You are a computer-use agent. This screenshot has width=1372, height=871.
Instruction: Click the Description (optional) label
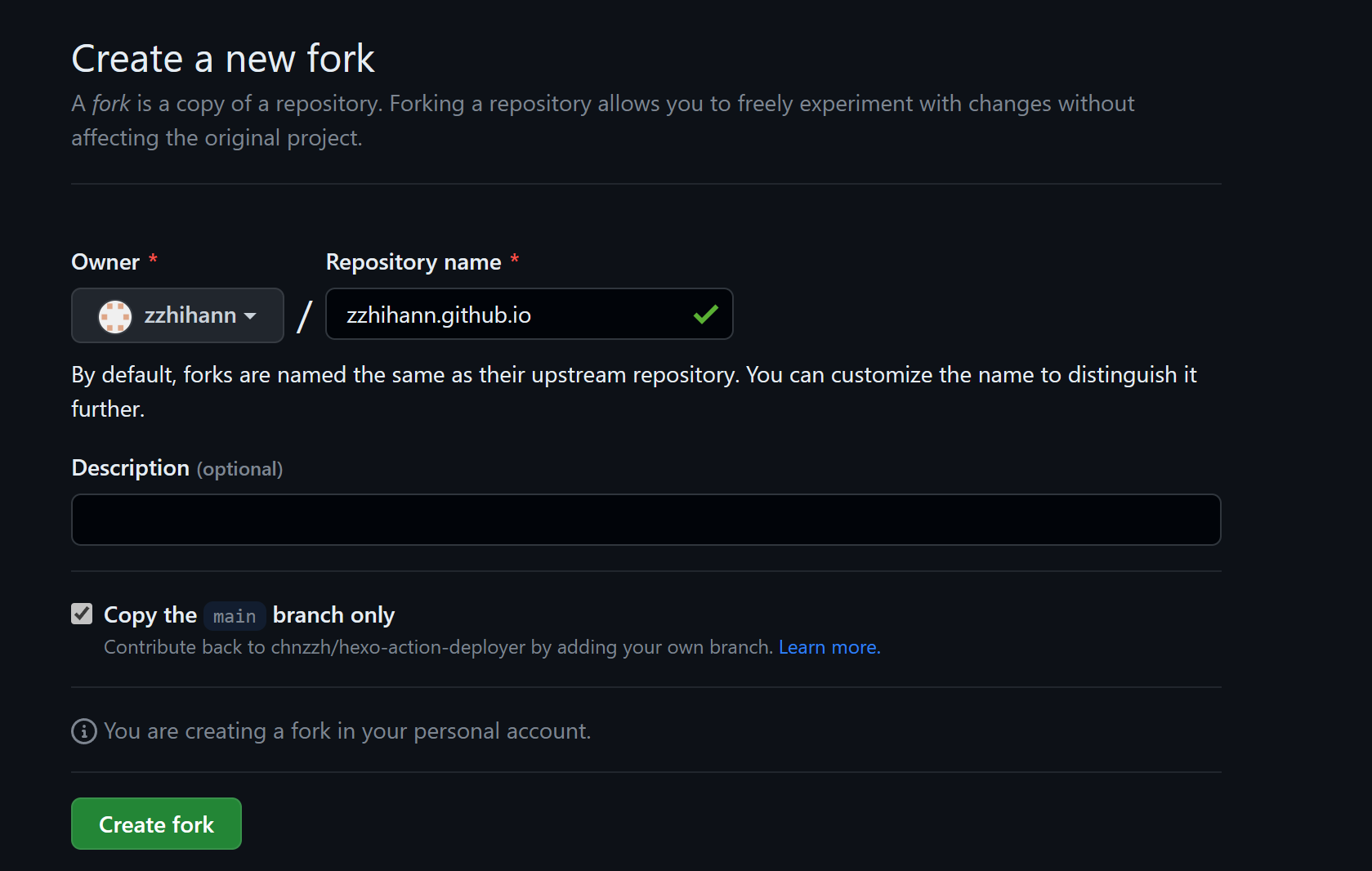(177, 468)
